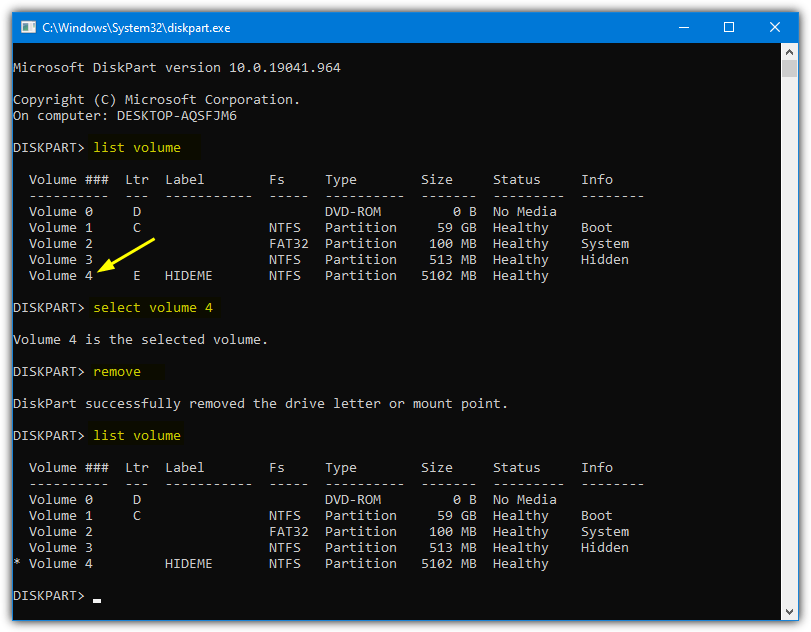Click 'System' info in first table
This screenshot has height=632, width=811.
[x=605, y=244]
